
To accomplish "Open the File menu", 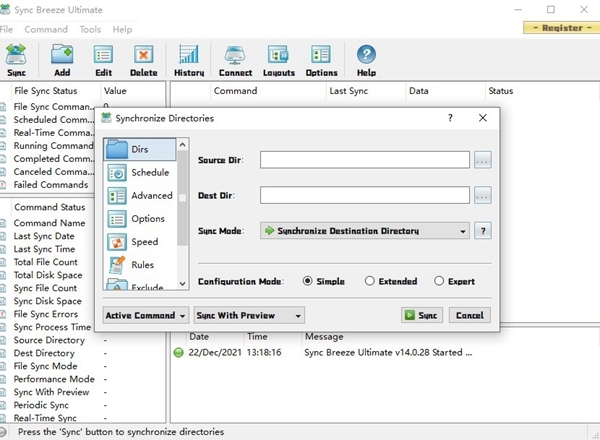I will (x=6, y=29).
